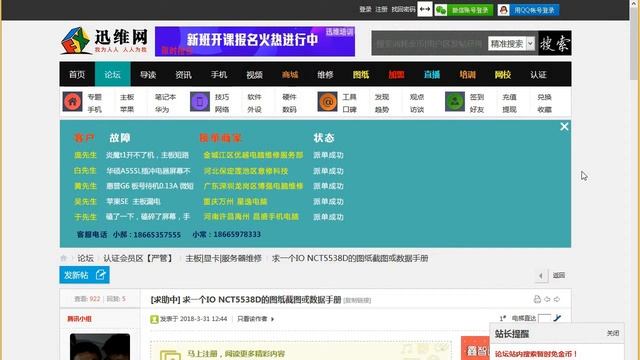Click the QQ penguin login icon

pyautogui.click(x=503, y=10)
